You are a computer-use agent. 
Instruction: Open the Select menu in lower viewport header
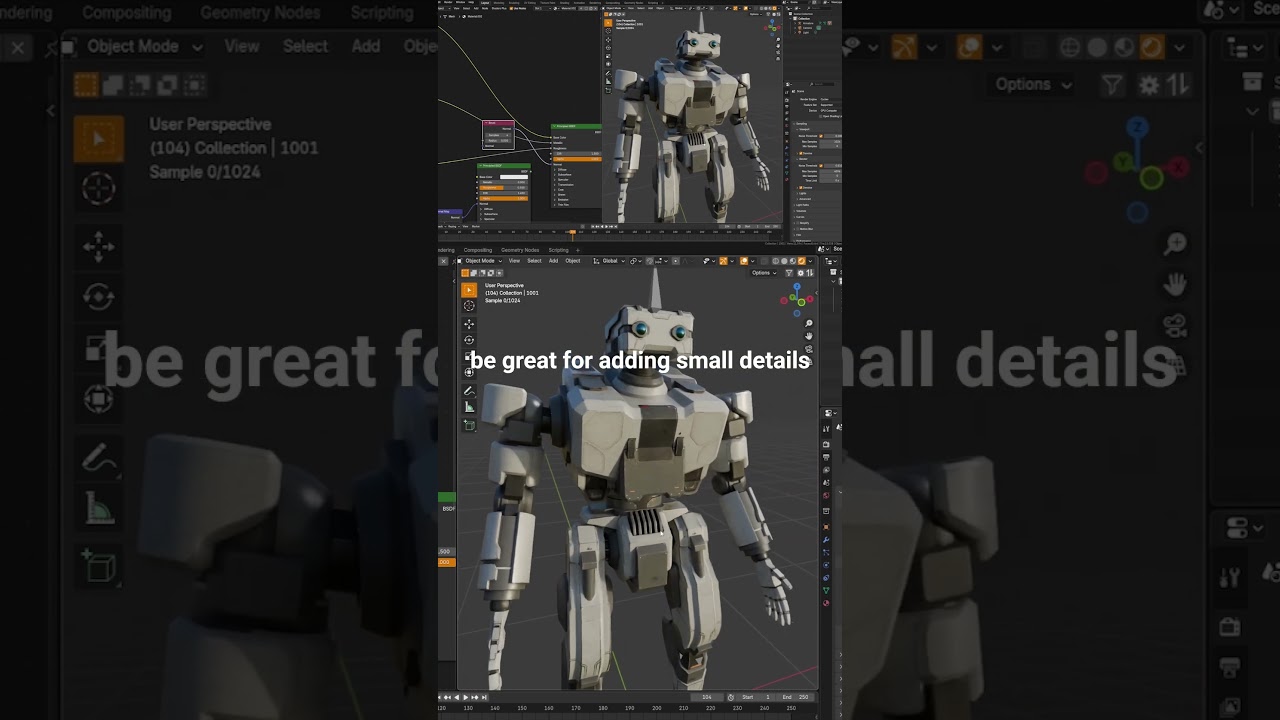534,261
